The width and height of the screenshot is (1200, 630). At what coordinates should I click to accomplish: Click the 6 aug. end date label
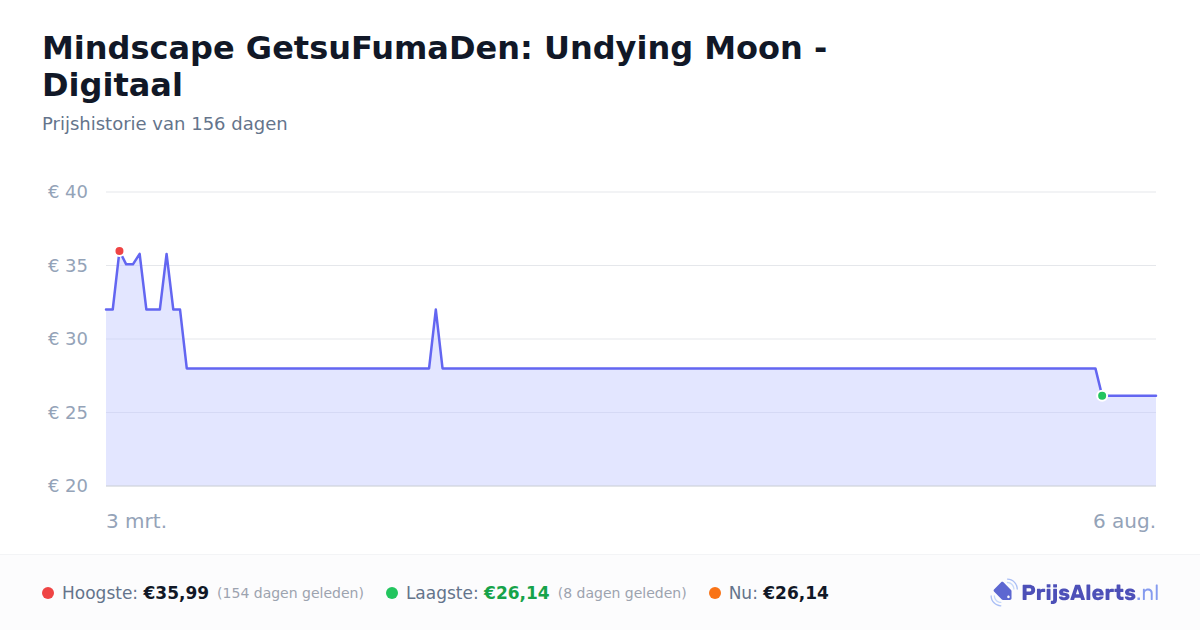point(1124,521)
